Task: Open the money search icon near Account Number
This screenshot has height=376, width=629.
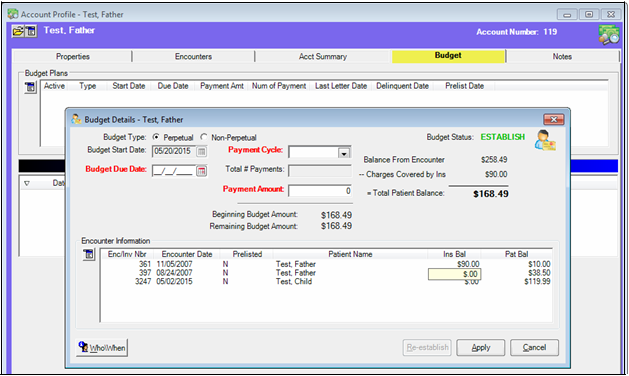Action: point(609,34)
